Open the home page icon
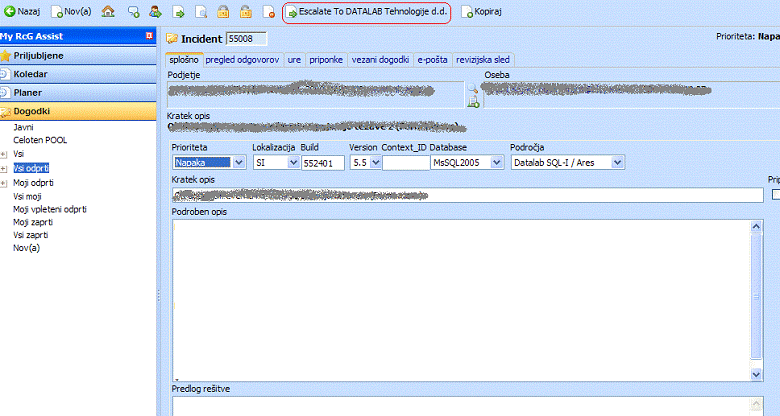The width and height of the screenshot is (780, 416). click(x=108, y=11)
